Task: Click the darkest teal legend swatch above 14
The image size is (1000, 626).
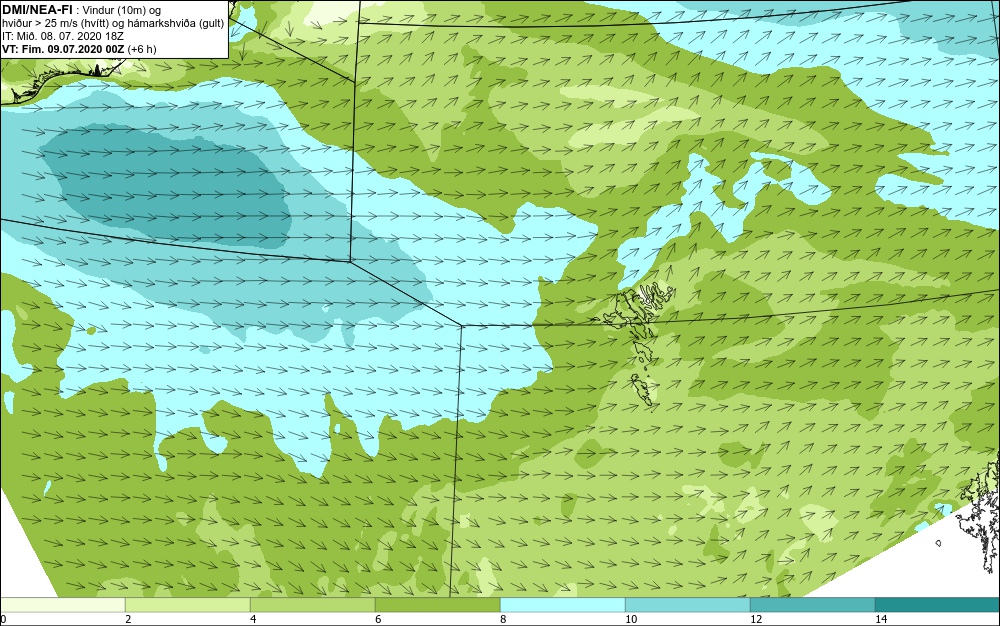Action: click(x=938, y=605)
